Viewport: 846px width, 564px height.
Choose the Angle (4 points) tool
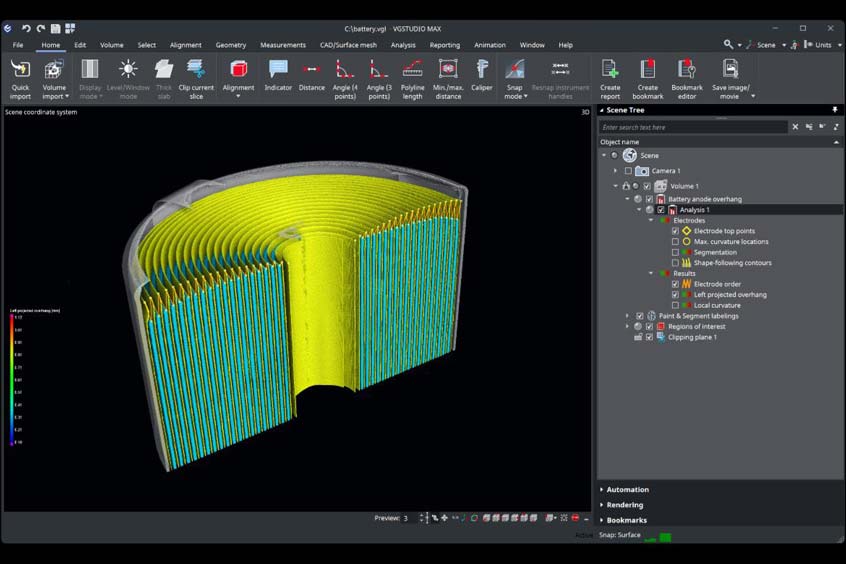(345, 70)
